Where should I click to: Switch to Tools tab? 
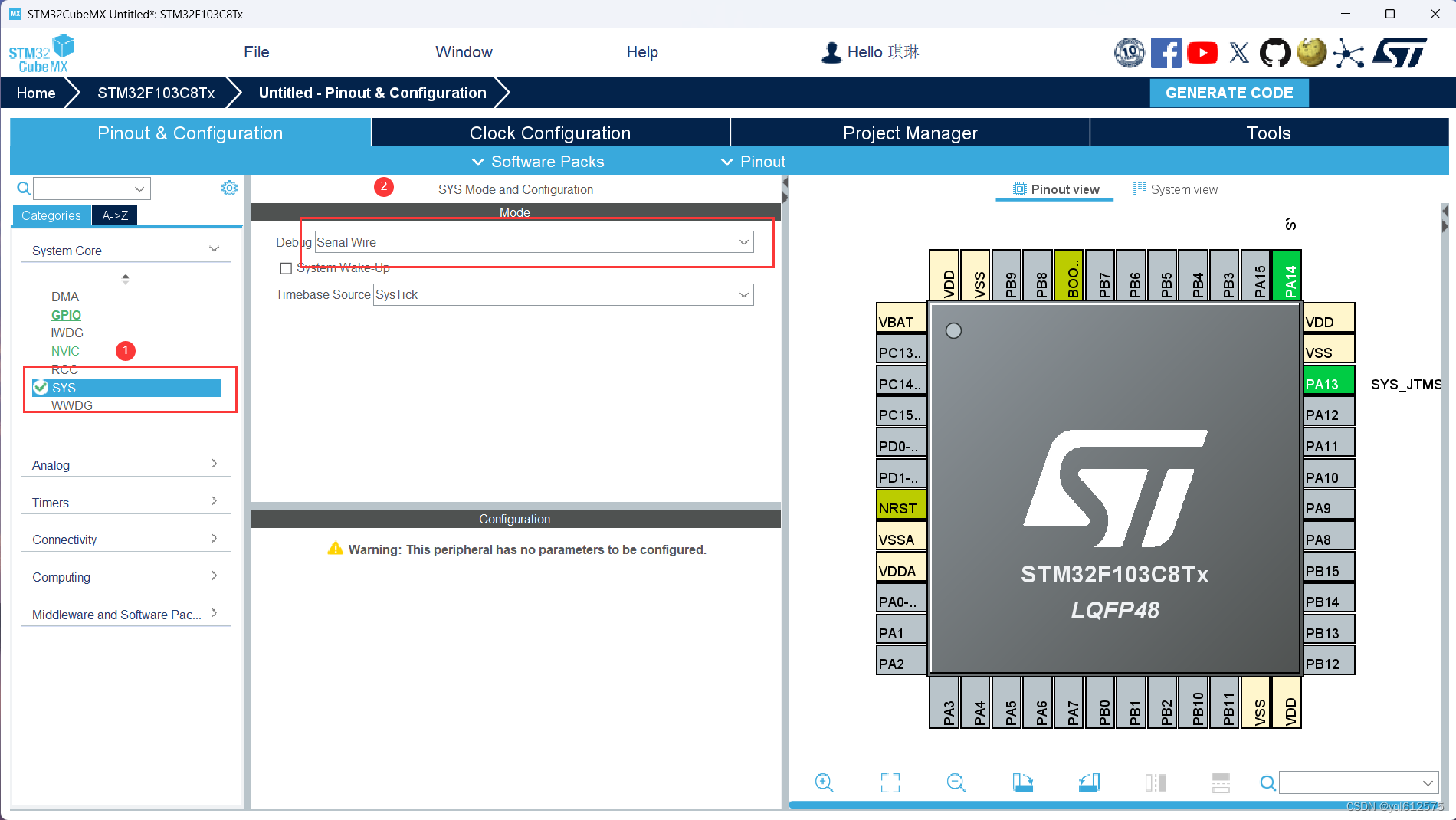click(x=1269, y=133)
